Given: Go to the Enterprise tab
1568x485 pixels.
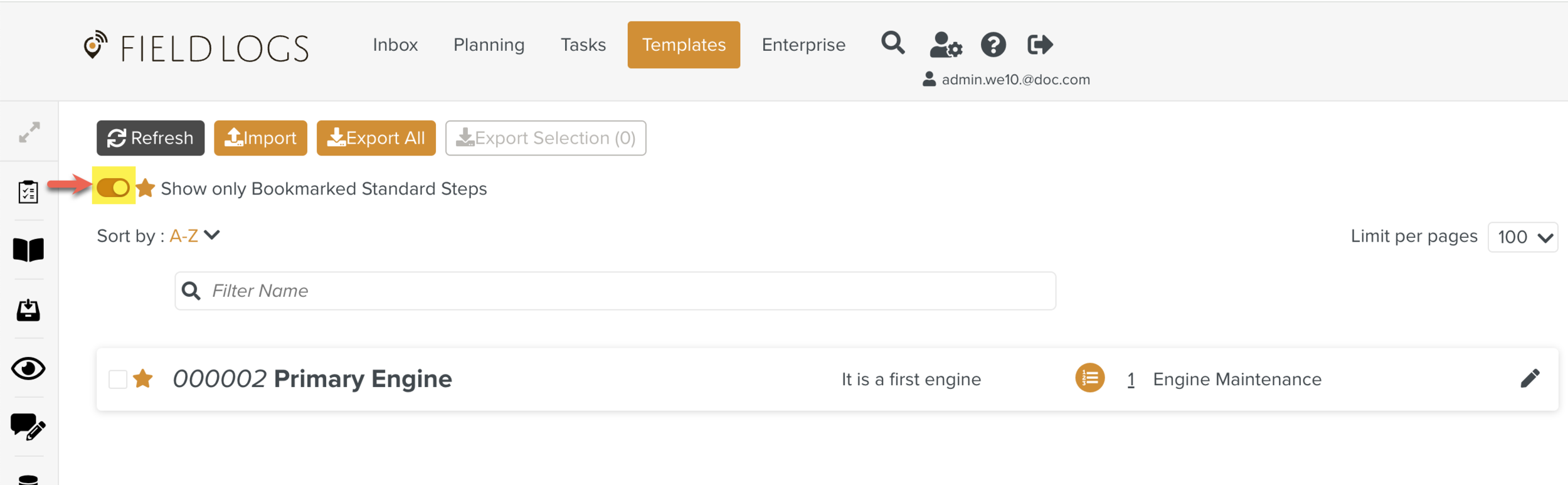Looking at the screenshot, I should click(x=803, y=45).
